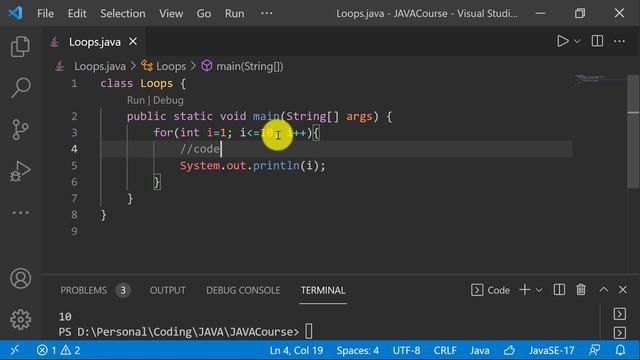Create a new terminal with plus icon

(525, 290)
